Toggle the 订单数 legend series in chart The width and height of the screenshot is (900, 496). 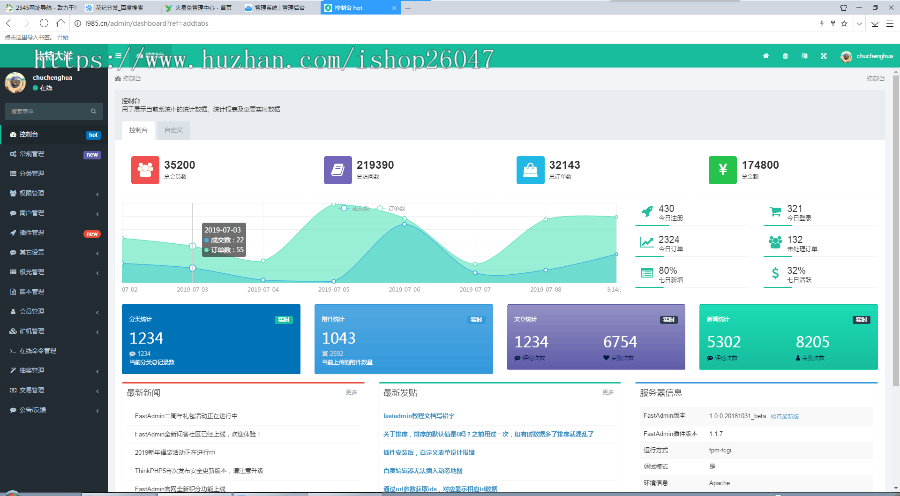pos(391,208)
